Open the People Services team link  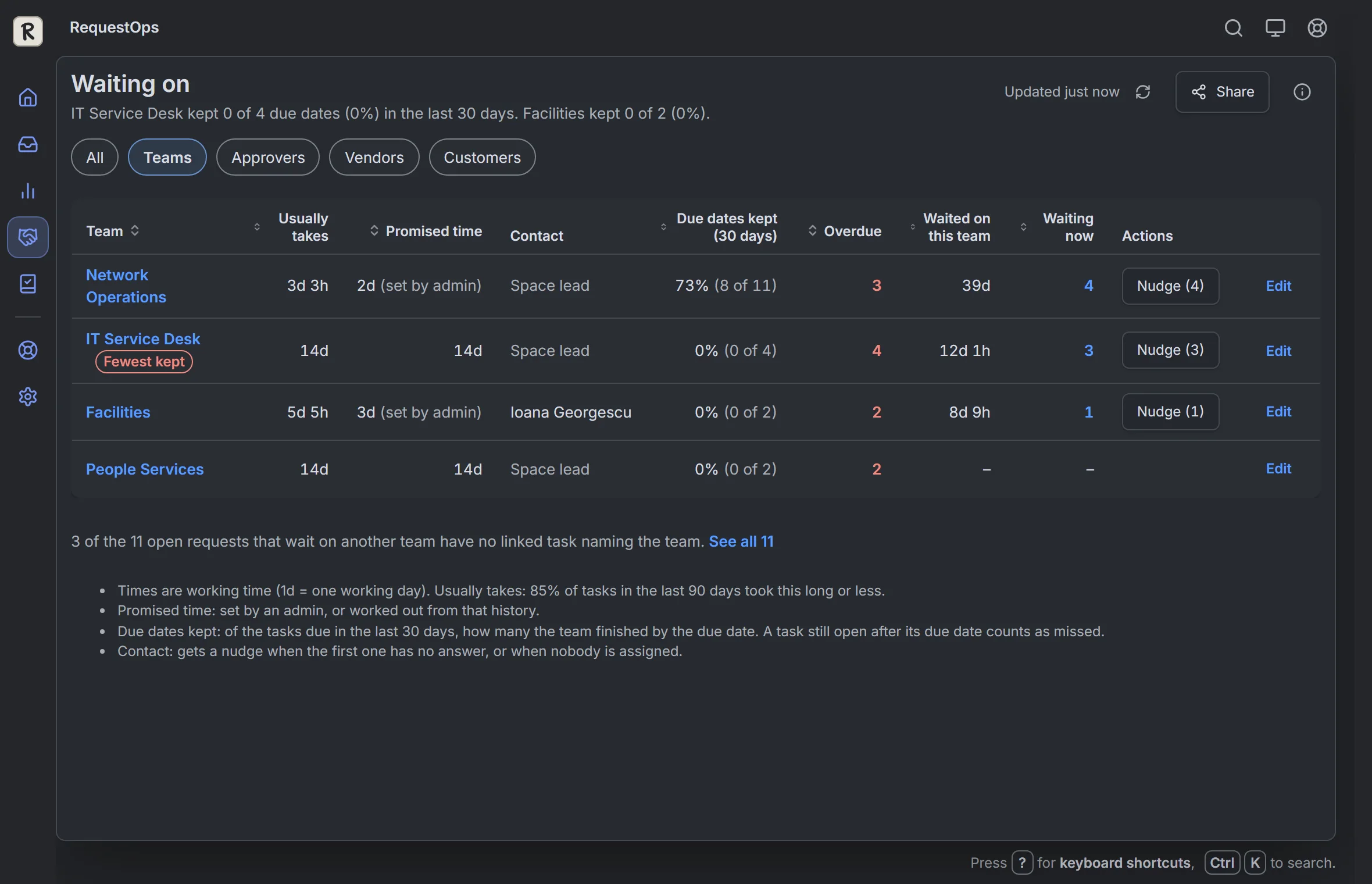point(145,469)
